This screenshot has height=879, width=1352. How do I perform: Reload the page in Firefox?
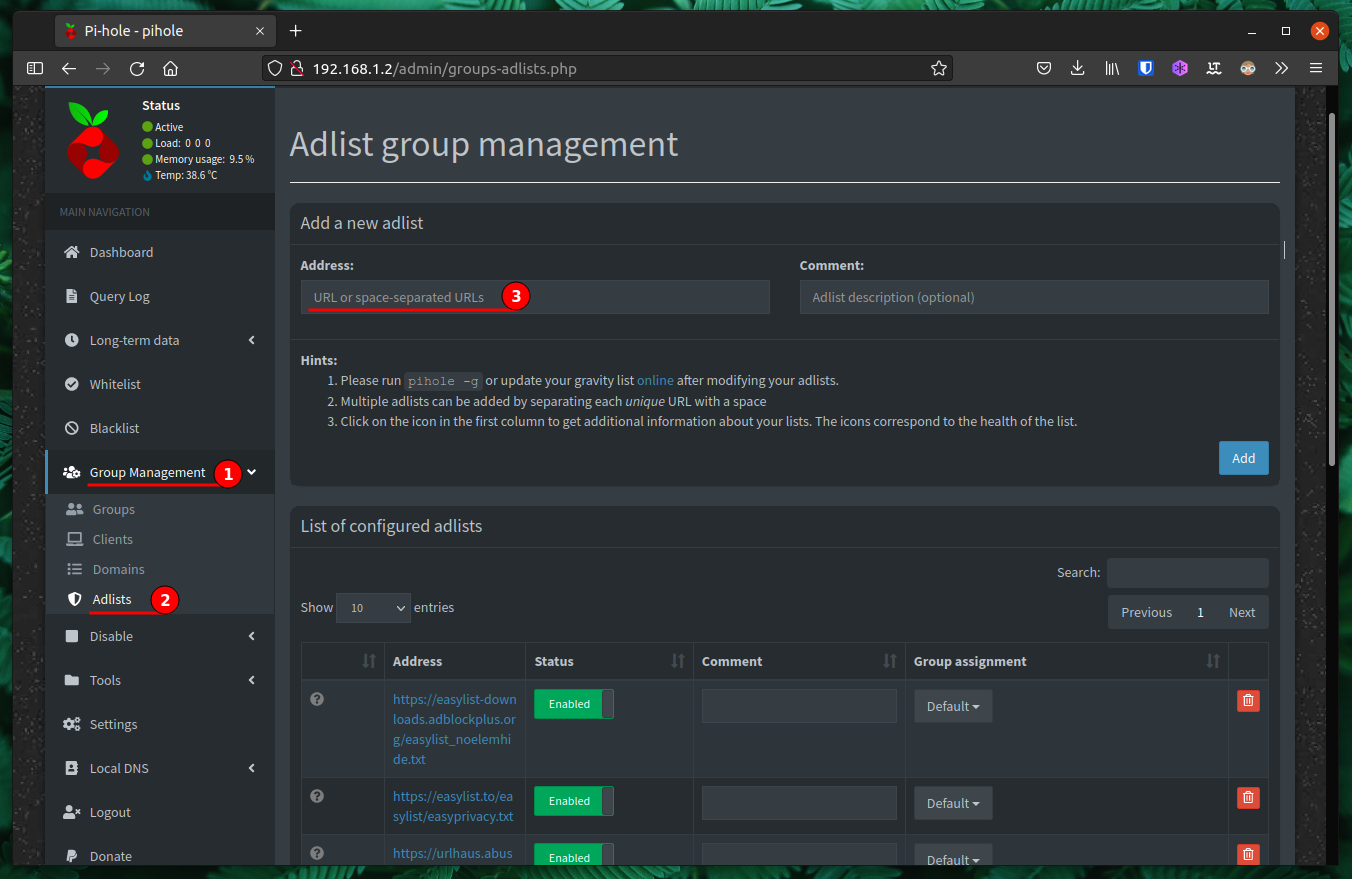[137, 69]
